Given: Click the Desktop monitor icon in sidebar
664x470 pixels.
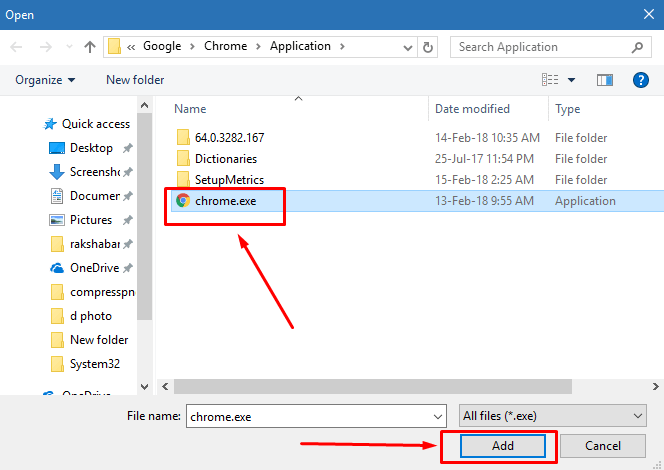Looking at the screenshot, I should (57, 148).
